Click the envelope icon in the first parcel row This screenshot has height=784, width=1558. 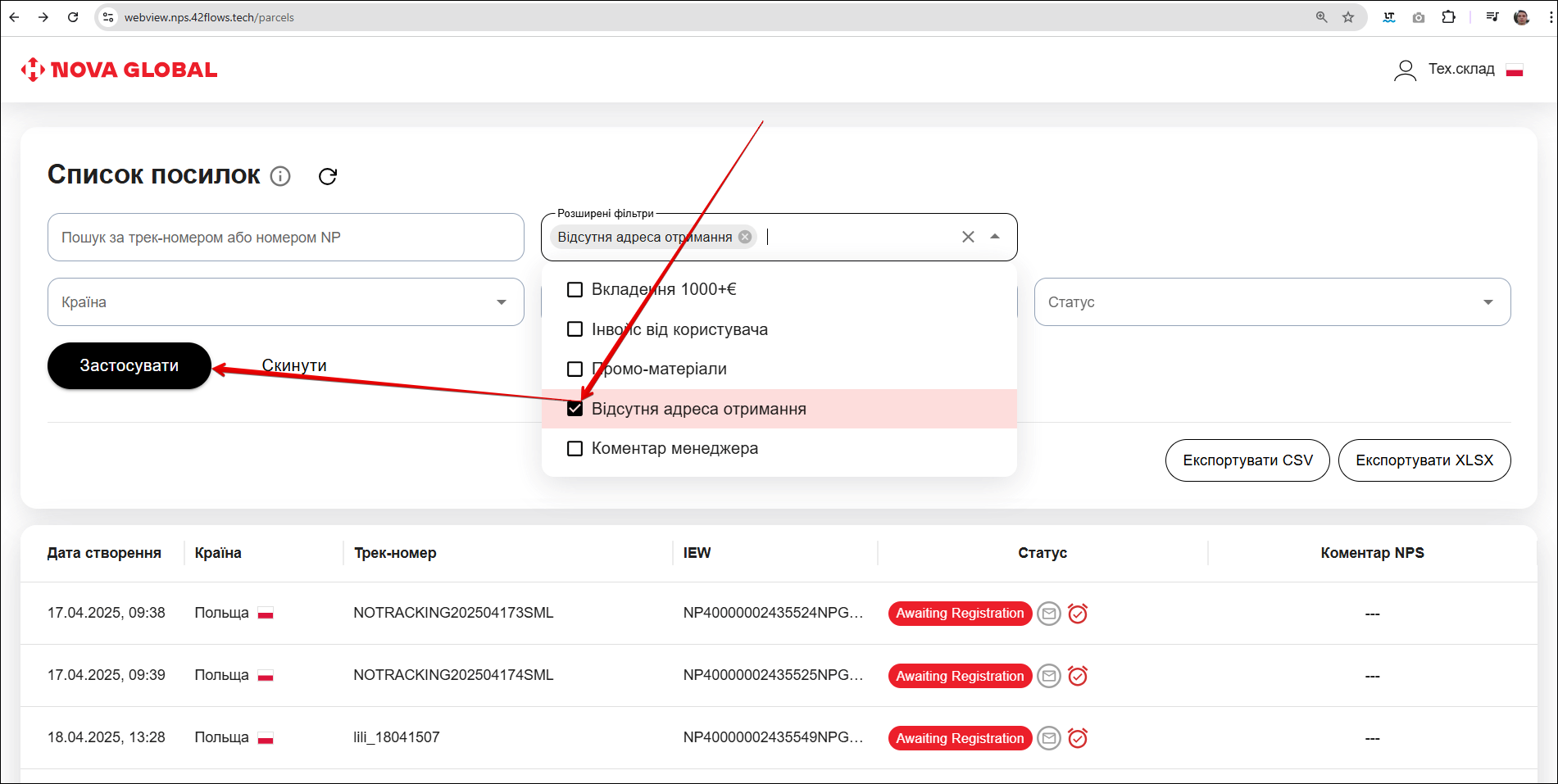pyautogui.click(x=1048, y=614)
